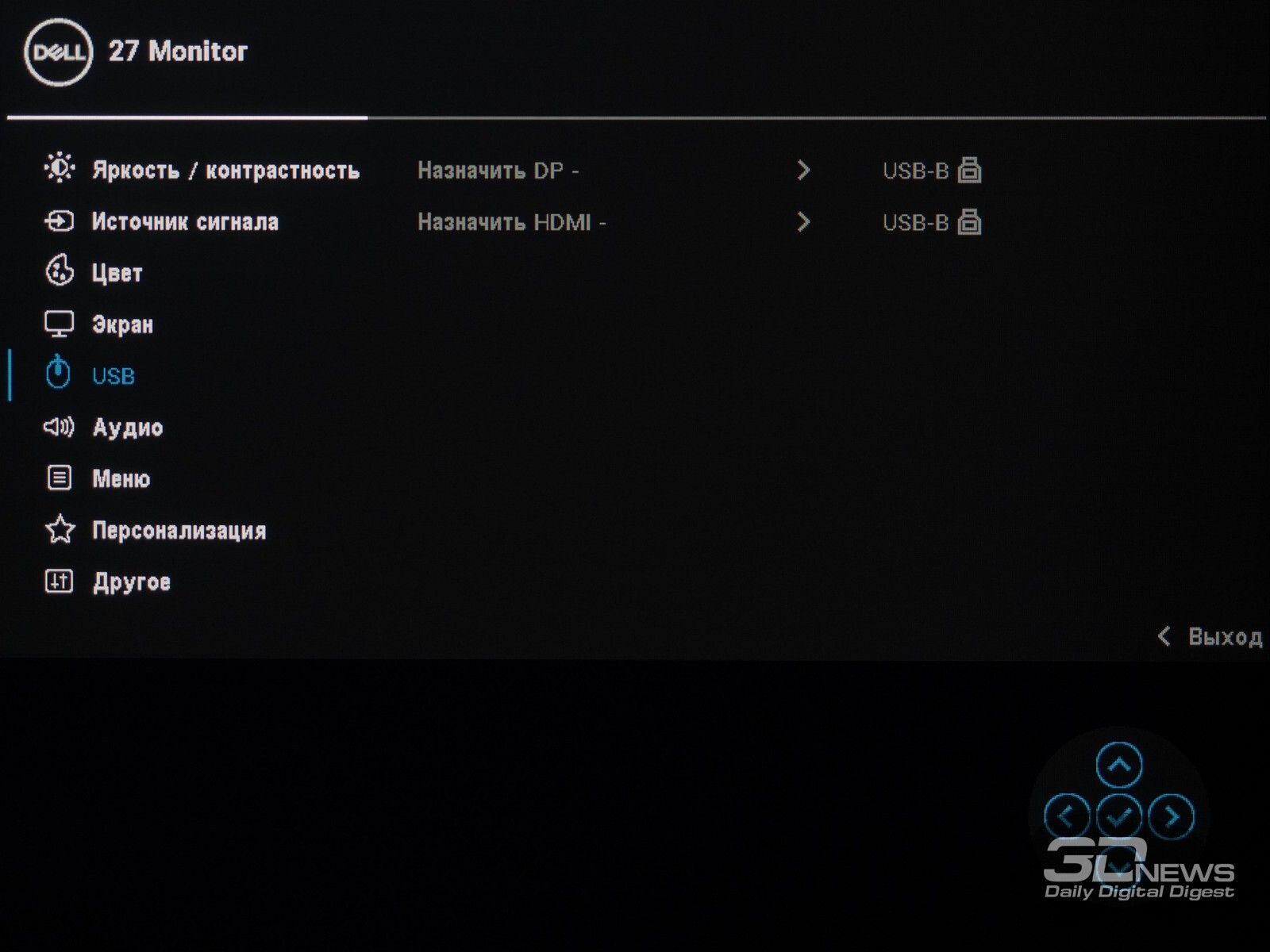The image size is (1270, 952).
Task: Click the personalization star icon
Action: tap(60, 529)
